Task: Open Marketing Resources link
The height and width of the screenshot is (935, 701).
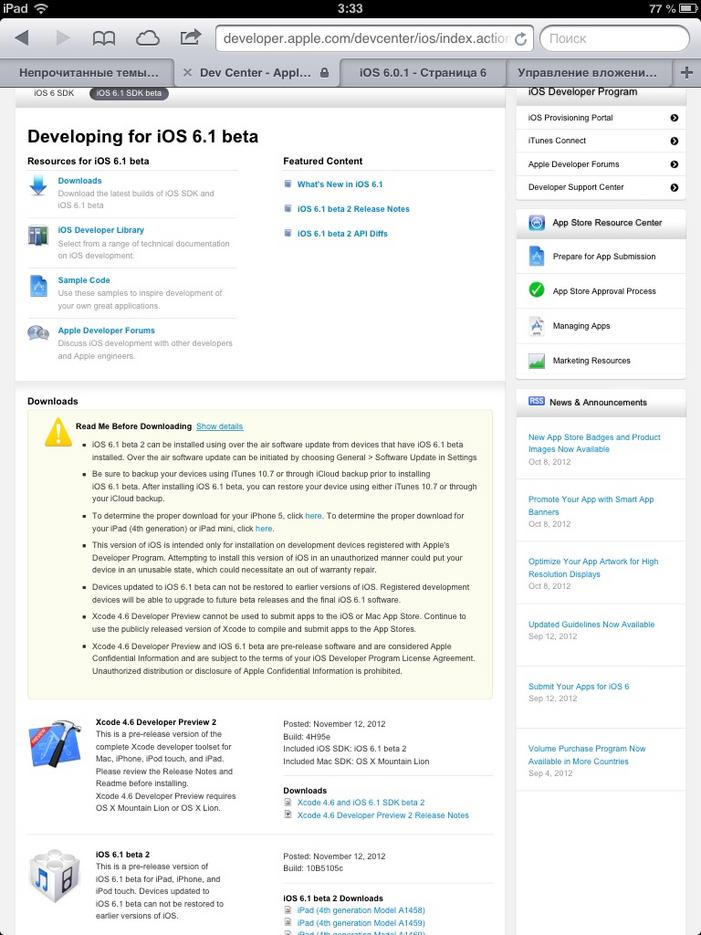Action: (591, 361)
